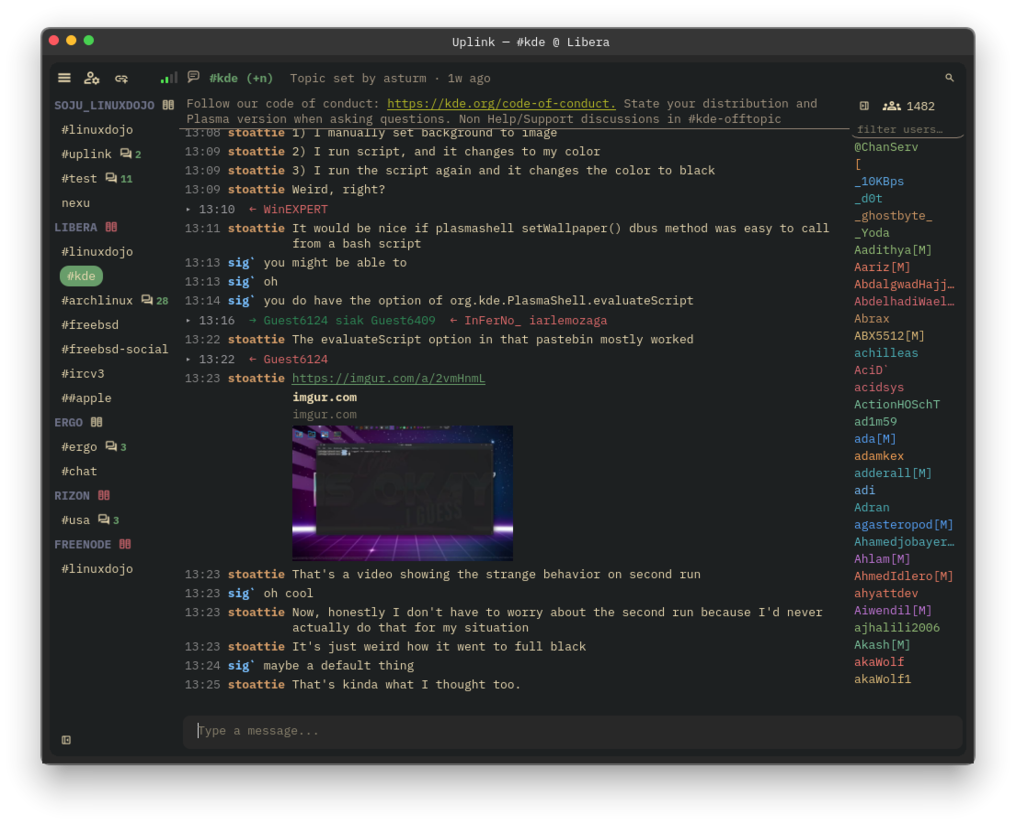Open the imgur video preview thumbnail
The width and height of the screenshot is (1016, 824).
point(402,493)
